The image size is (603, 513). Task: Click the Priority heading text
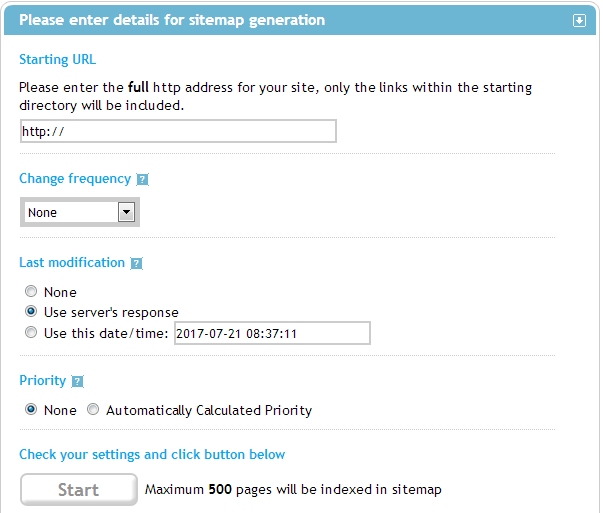click(x=43, y=381)
